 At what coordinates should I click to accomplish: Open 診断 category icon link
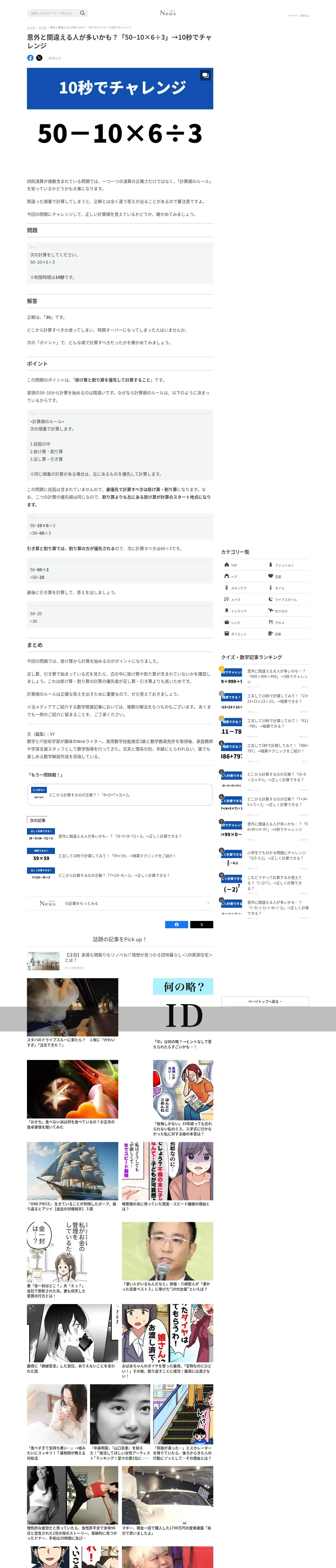coord(287,634)
